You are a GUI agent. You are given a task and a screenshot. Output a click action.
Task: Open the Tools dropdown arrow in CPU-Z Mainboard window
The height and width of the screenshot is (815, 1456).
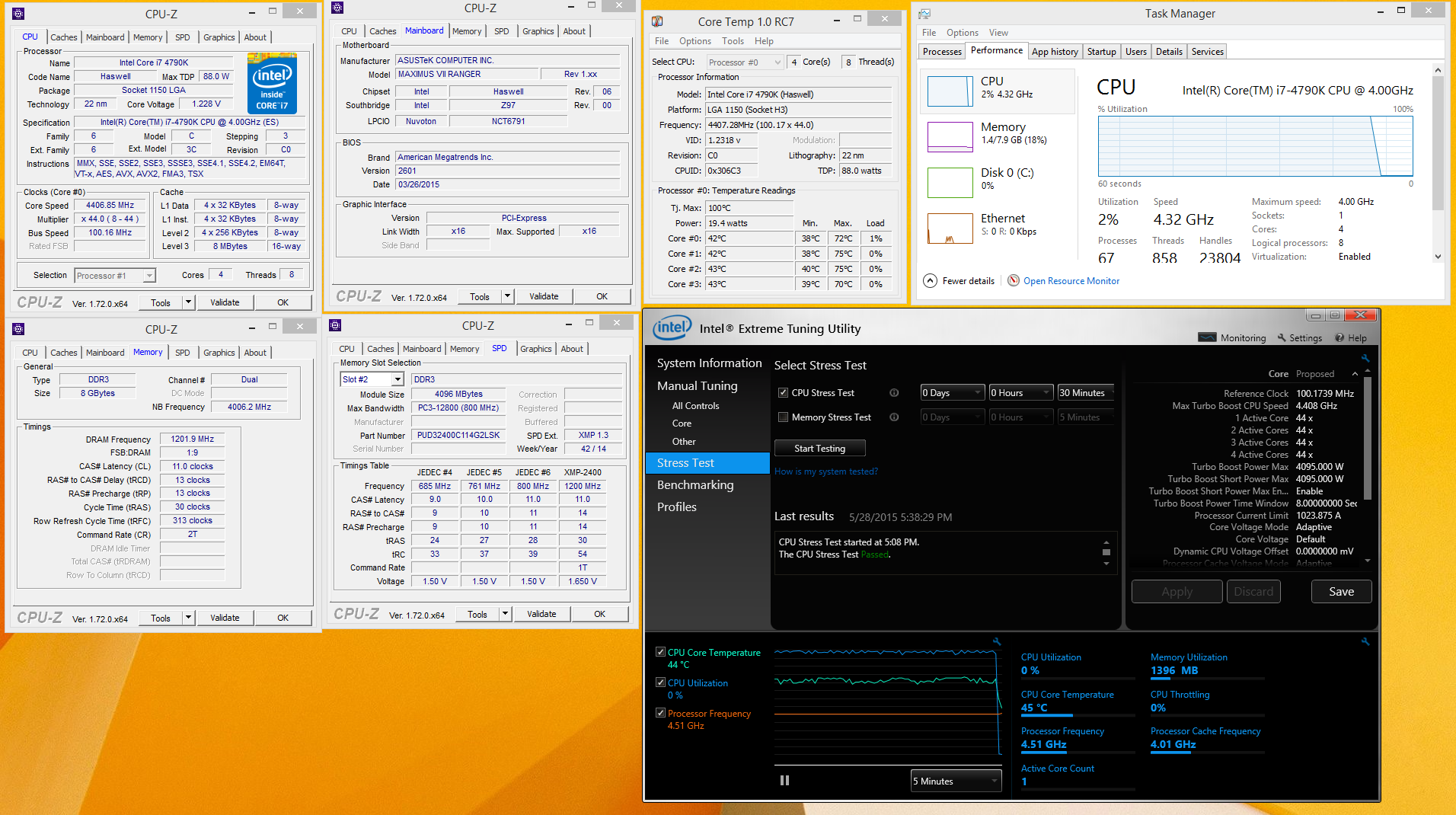coord(507,296)
